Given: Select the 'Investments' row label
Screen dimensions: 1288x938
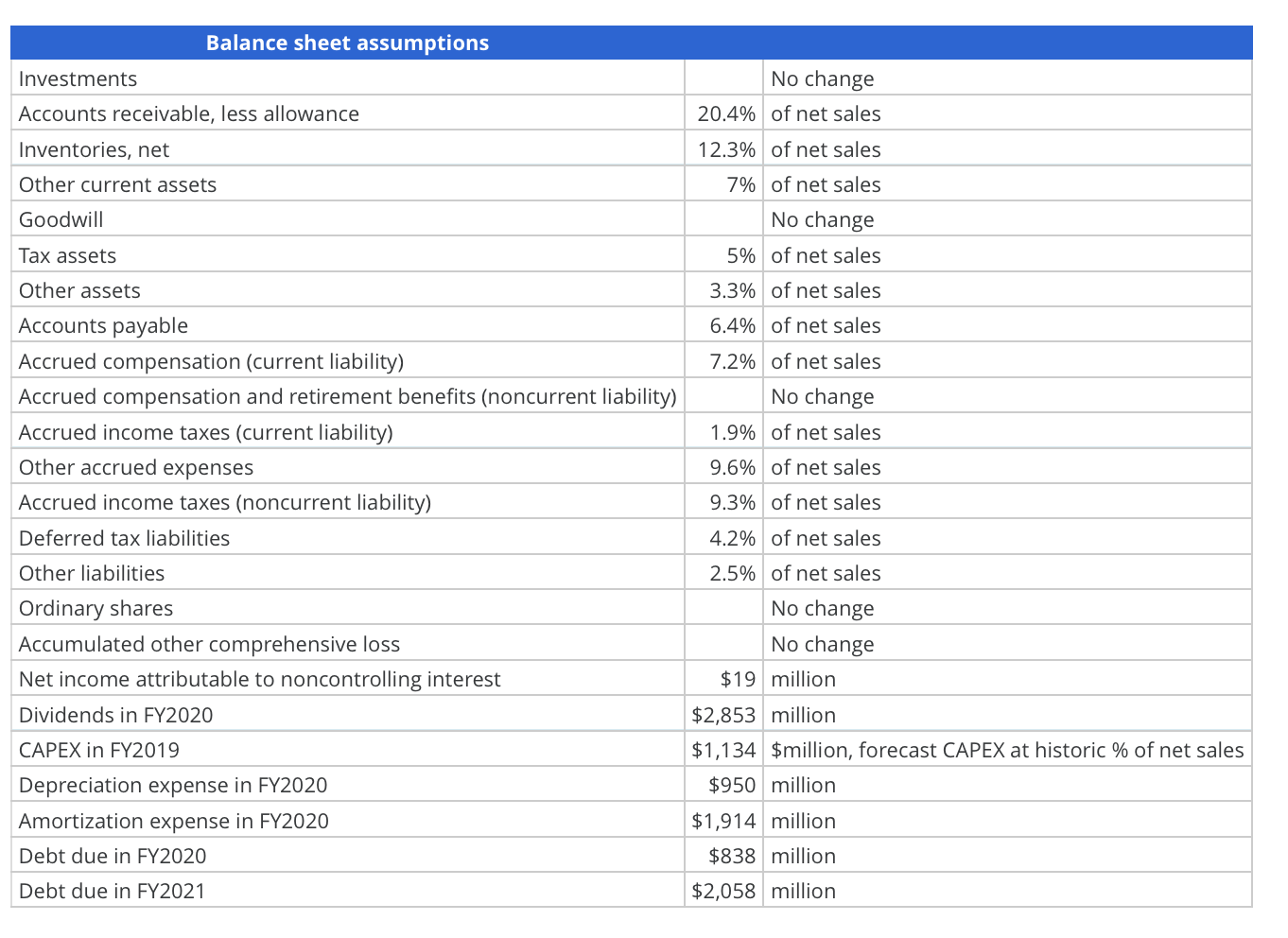Looking at the screenshot, I should 78,78.
